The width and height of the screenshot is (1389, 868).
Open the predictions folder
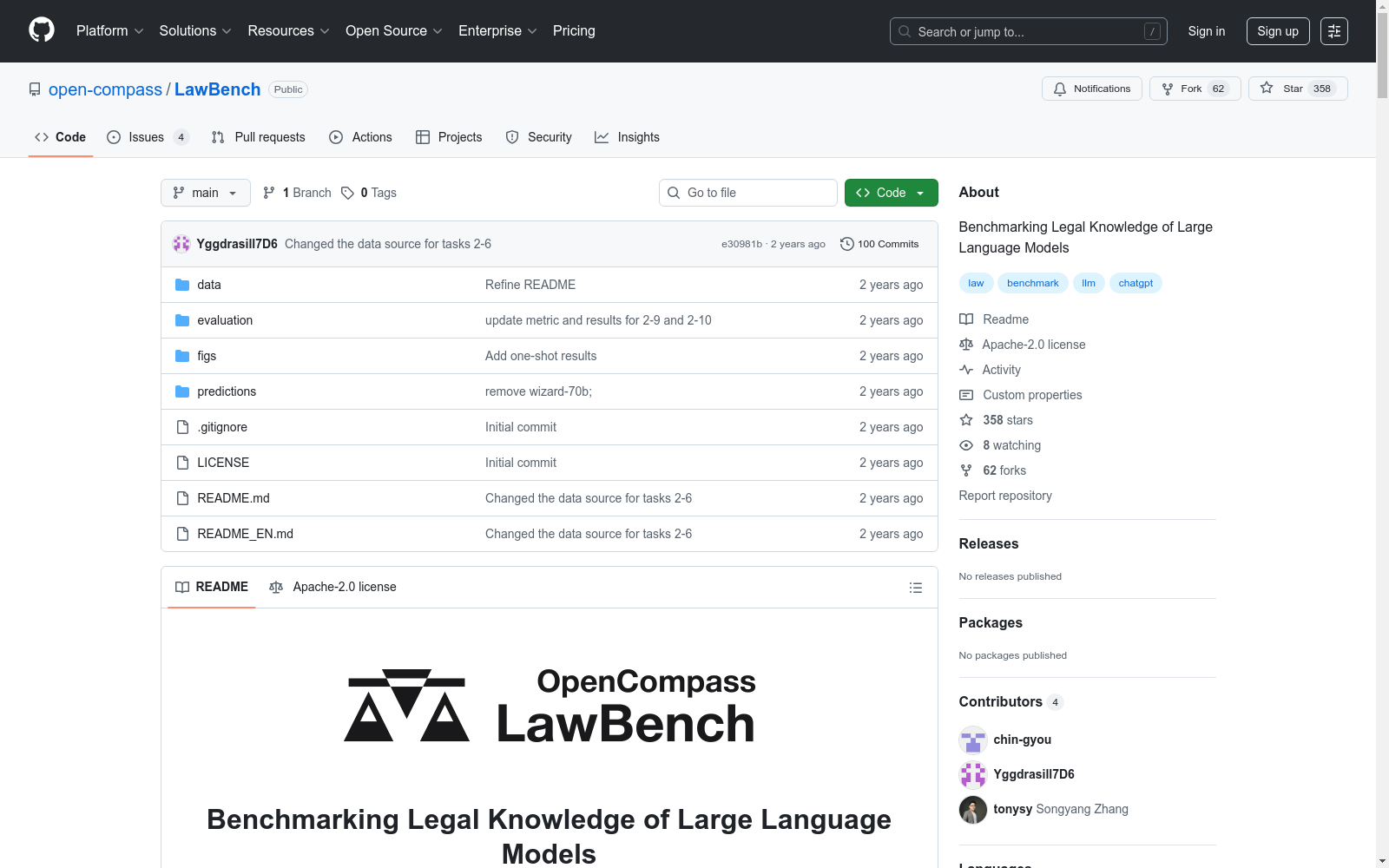(227, 391)
